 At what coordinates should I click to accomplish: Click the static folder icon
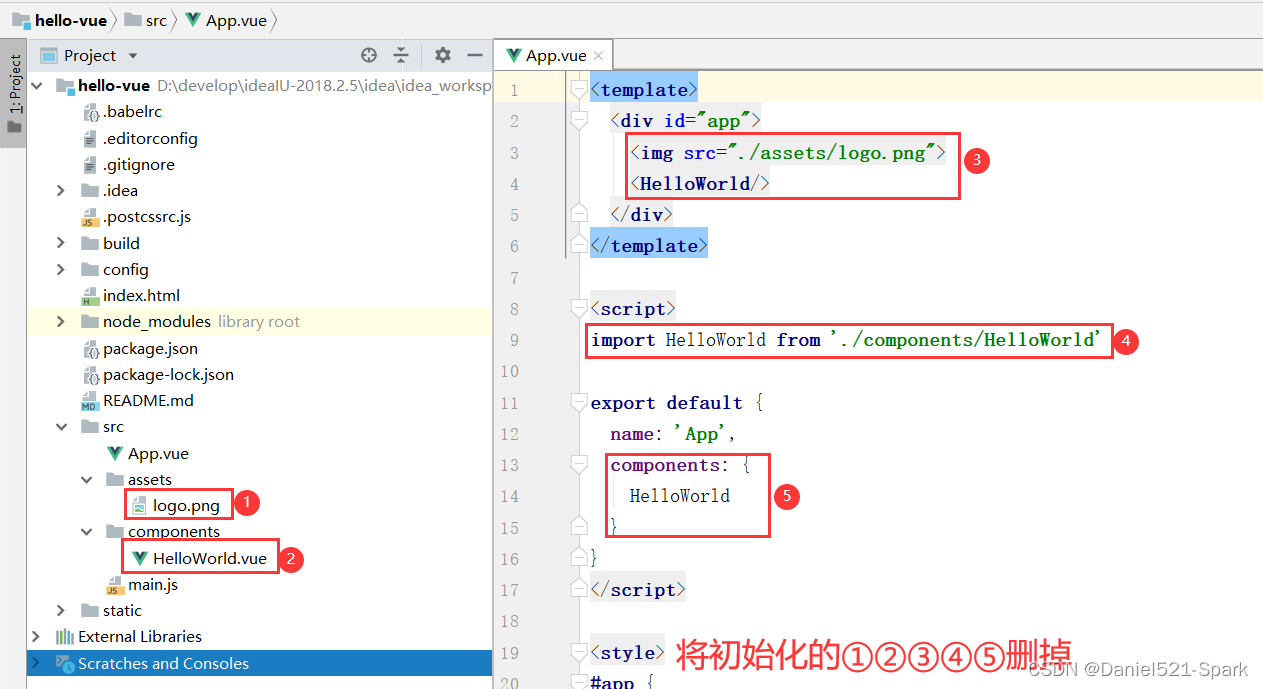pos(89,610)
